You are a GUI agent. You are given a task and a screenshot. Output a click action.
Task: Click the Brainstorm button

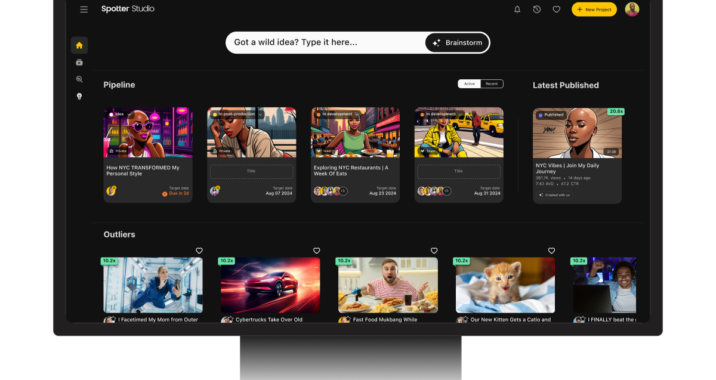(x=457, y=42)
